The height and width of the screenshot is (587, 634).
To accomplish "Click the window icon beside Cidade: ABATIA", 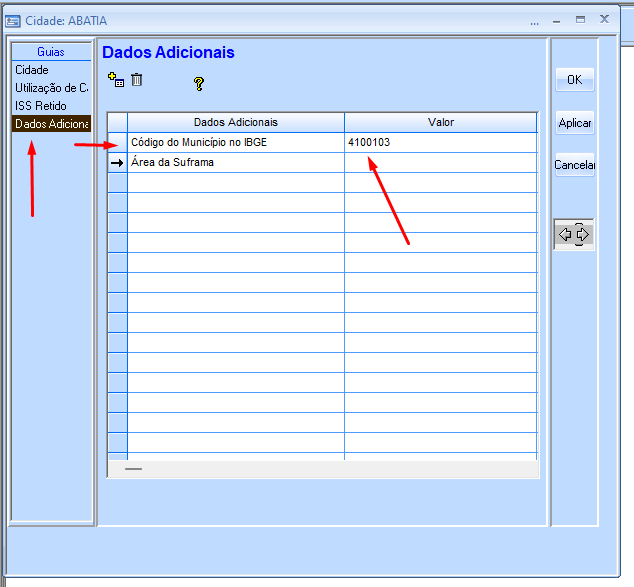I will (12, 21).
